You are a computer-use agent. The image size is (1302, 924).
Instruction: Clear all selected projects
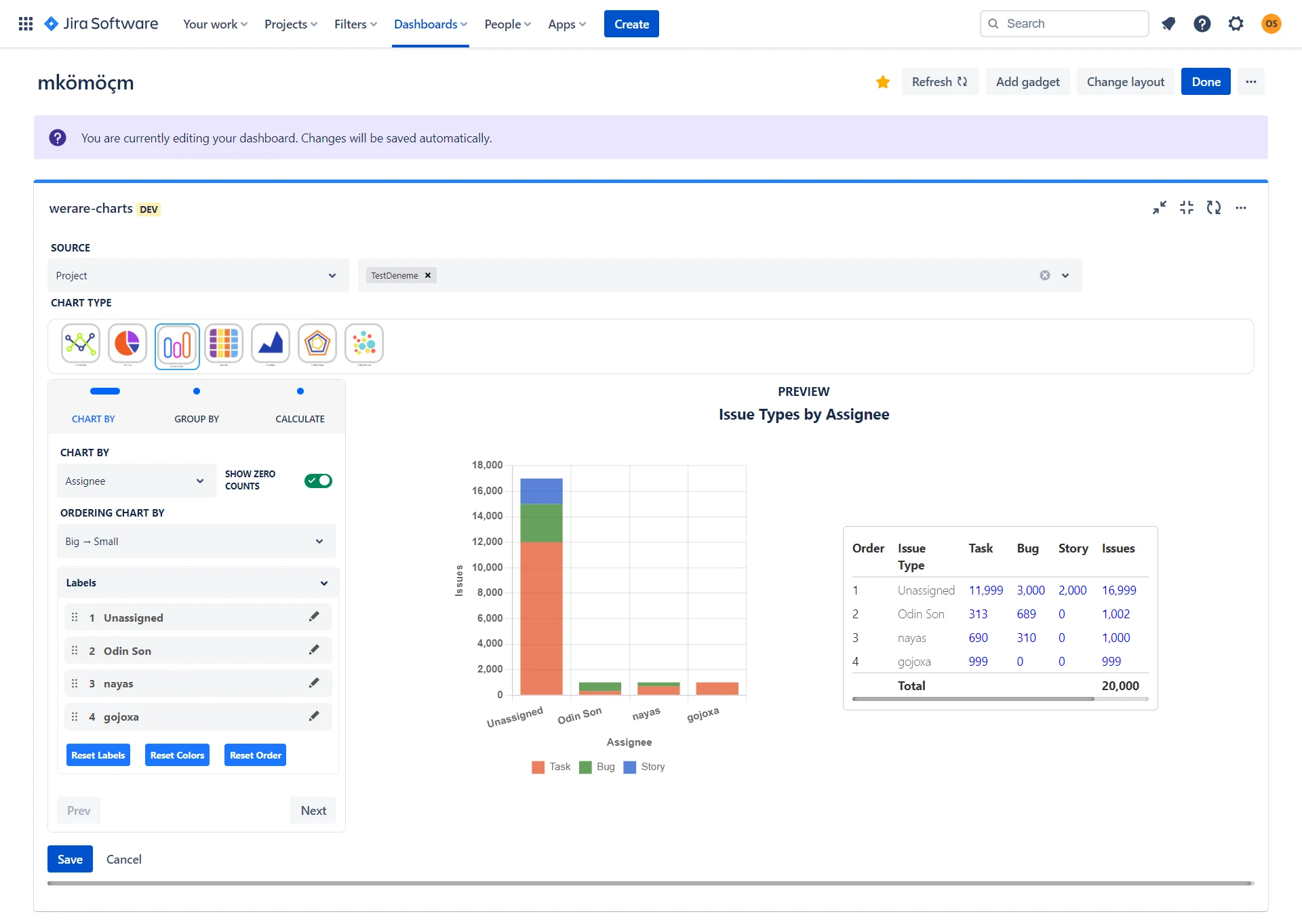(1045, 275)
